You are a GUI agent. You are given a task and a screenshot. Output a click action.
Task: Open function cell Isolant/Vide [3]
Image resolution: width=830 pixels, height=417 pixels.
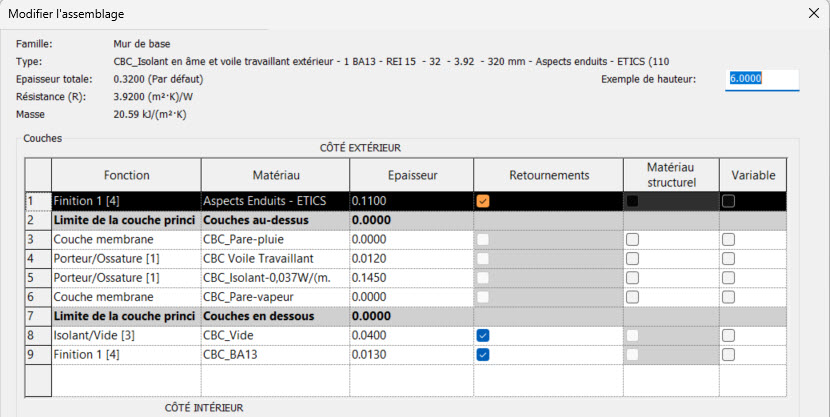(125, 335)
